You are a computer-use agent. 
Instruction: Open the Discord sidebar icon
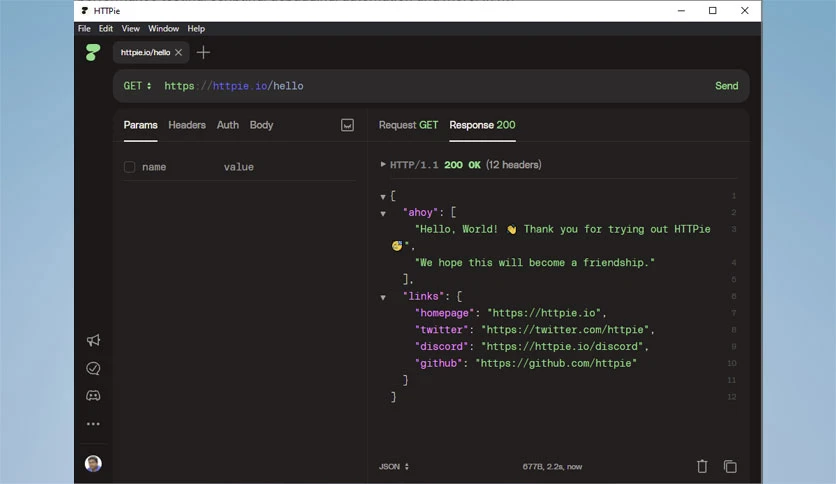(93, 396)
